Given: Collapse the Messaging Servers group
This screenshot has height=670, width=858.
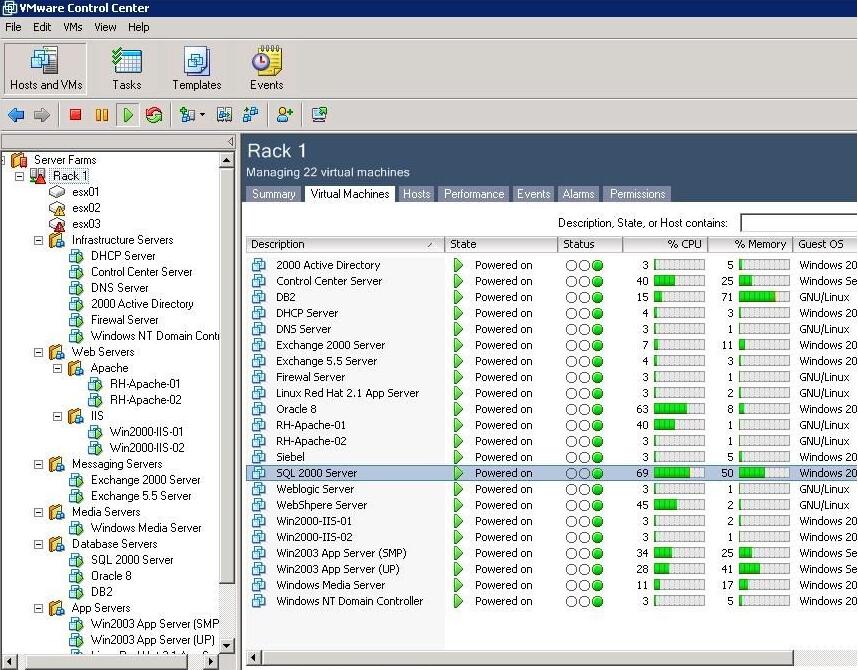Looking at the screenshot, I should pyautogui.click(x=38, y=464).
